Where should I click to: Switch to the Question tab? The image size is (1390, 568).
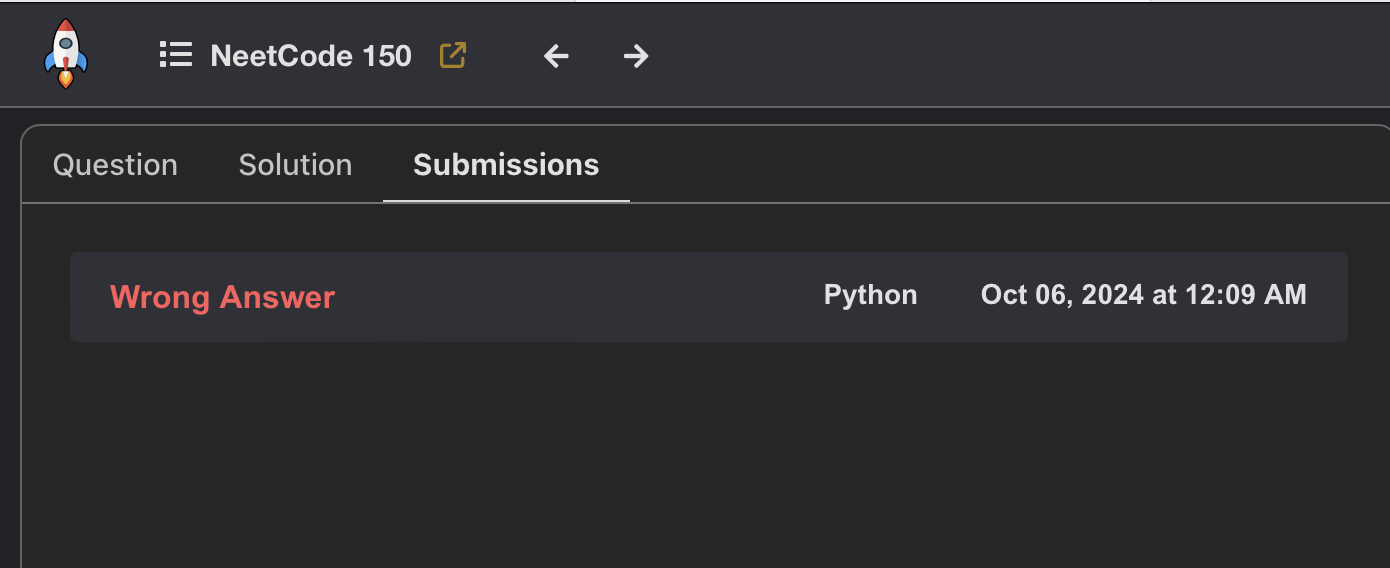click(x=115, y=165)
